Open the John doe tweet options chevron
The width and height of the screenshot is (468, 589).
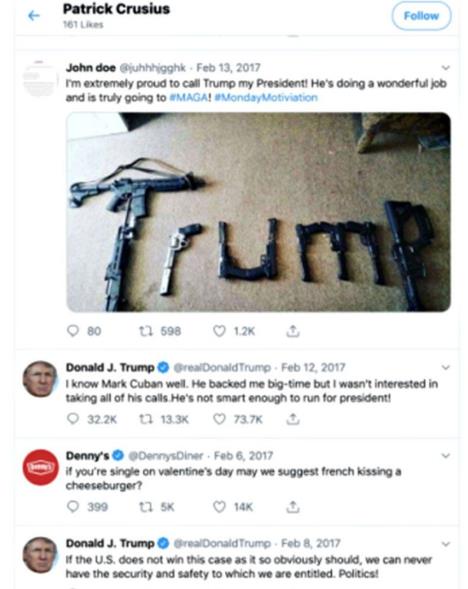pos(445,68)
